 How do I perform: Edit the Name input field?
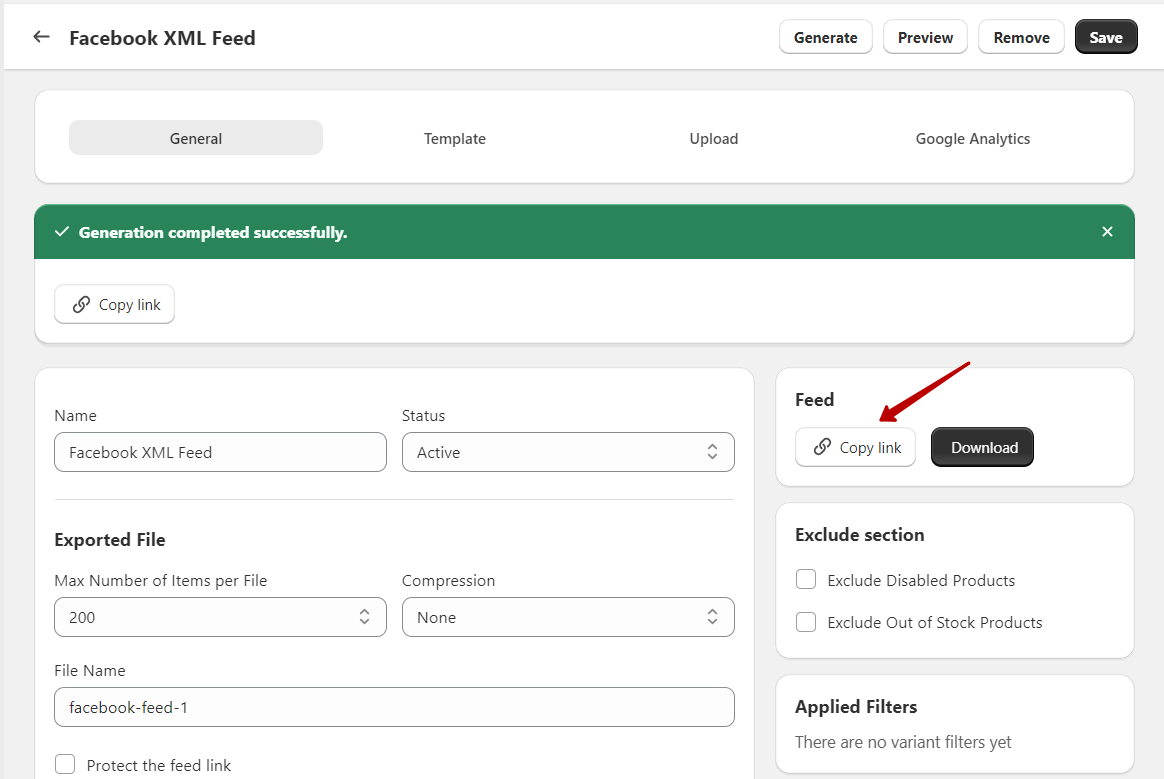(220, 452)
